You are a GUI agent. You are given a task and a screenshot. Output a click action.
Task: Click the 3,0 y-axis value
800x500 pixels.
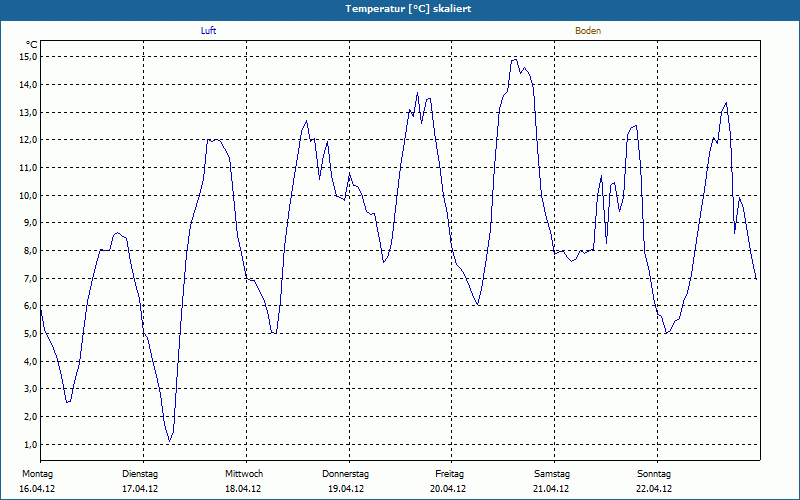pyautogui.click(x=31, y=389)
